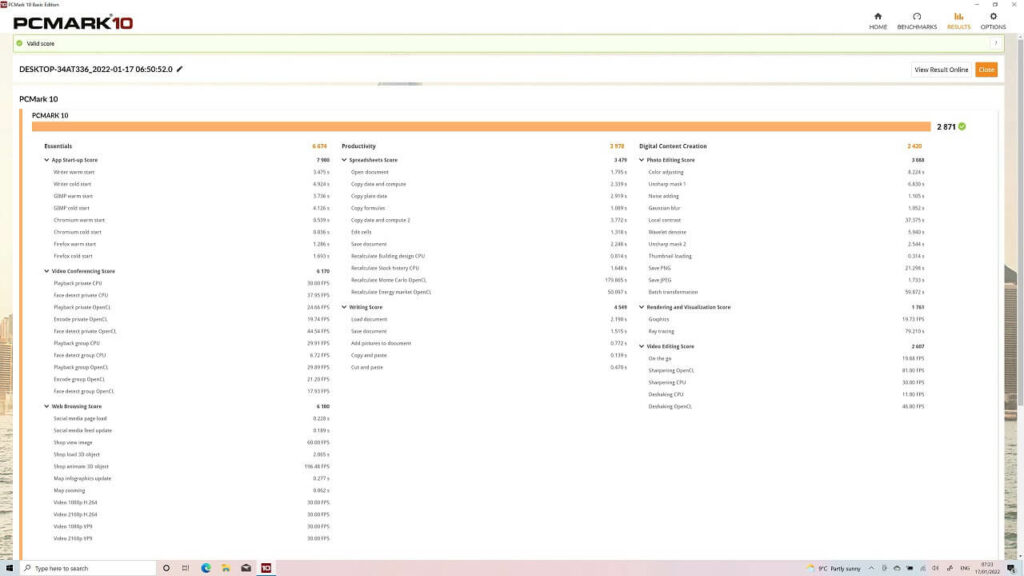Image resolution: width=1024 pixels, height=576 pixels.
Task: Click the orange Close button
Action: (x=986, y=70)
